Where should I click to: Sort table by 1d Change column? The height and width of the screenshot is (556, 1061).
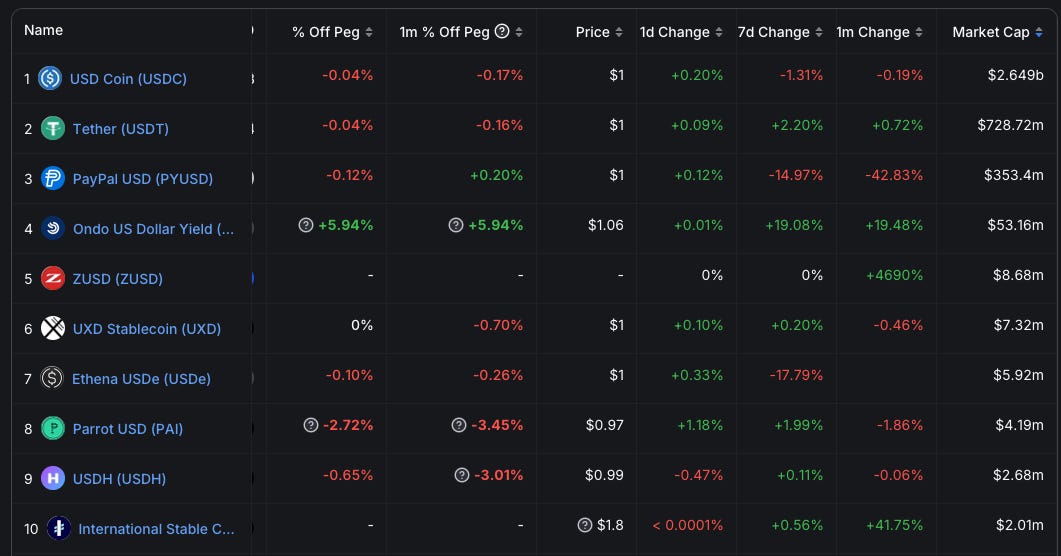coord(681,32)
